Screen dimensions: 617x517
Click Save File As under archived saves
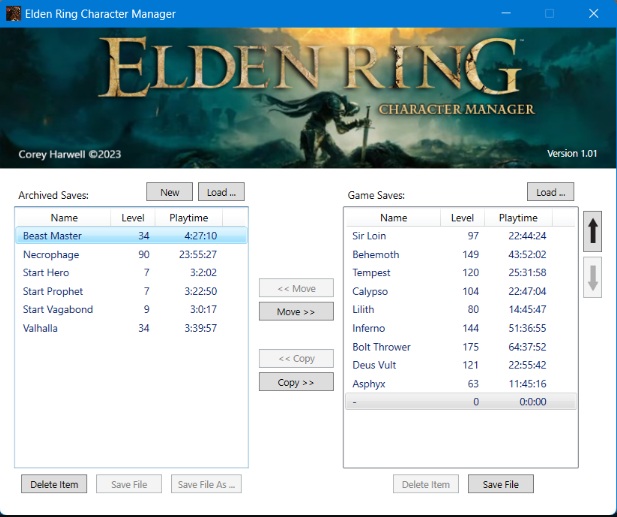click(x=206, y=484)
